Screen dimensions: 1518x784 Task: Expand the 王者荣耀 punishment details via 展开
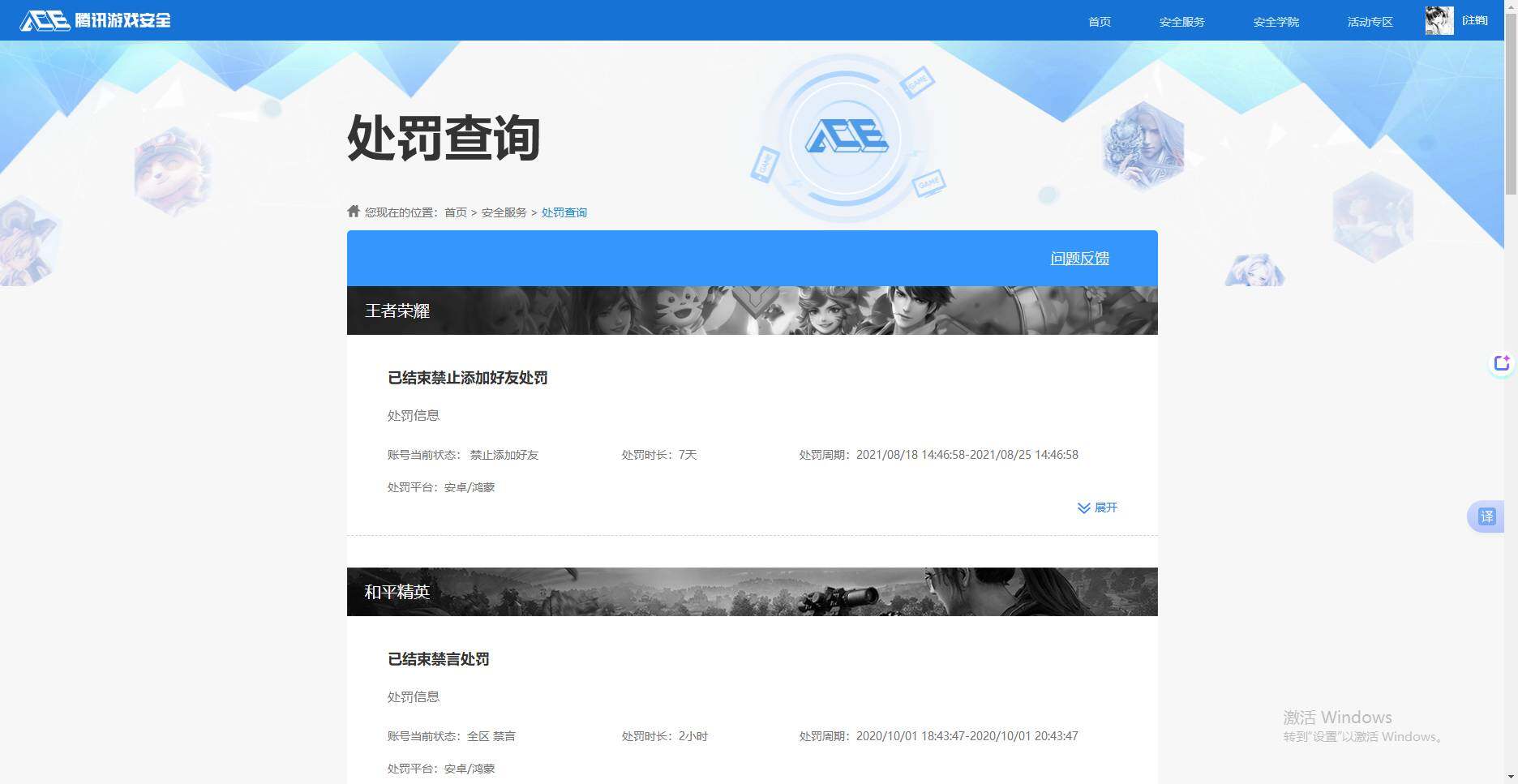click(x=1107, y=508)
